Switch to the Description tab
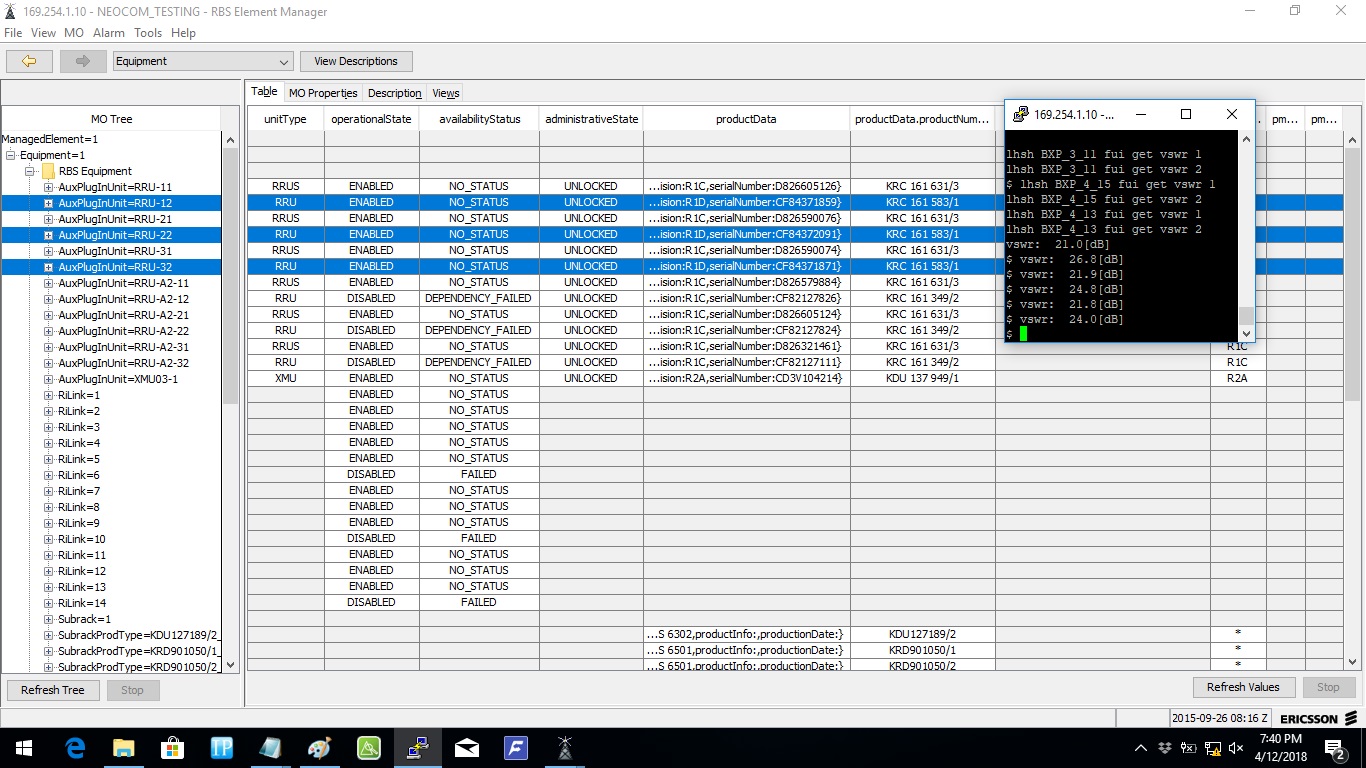 (395, 93)
